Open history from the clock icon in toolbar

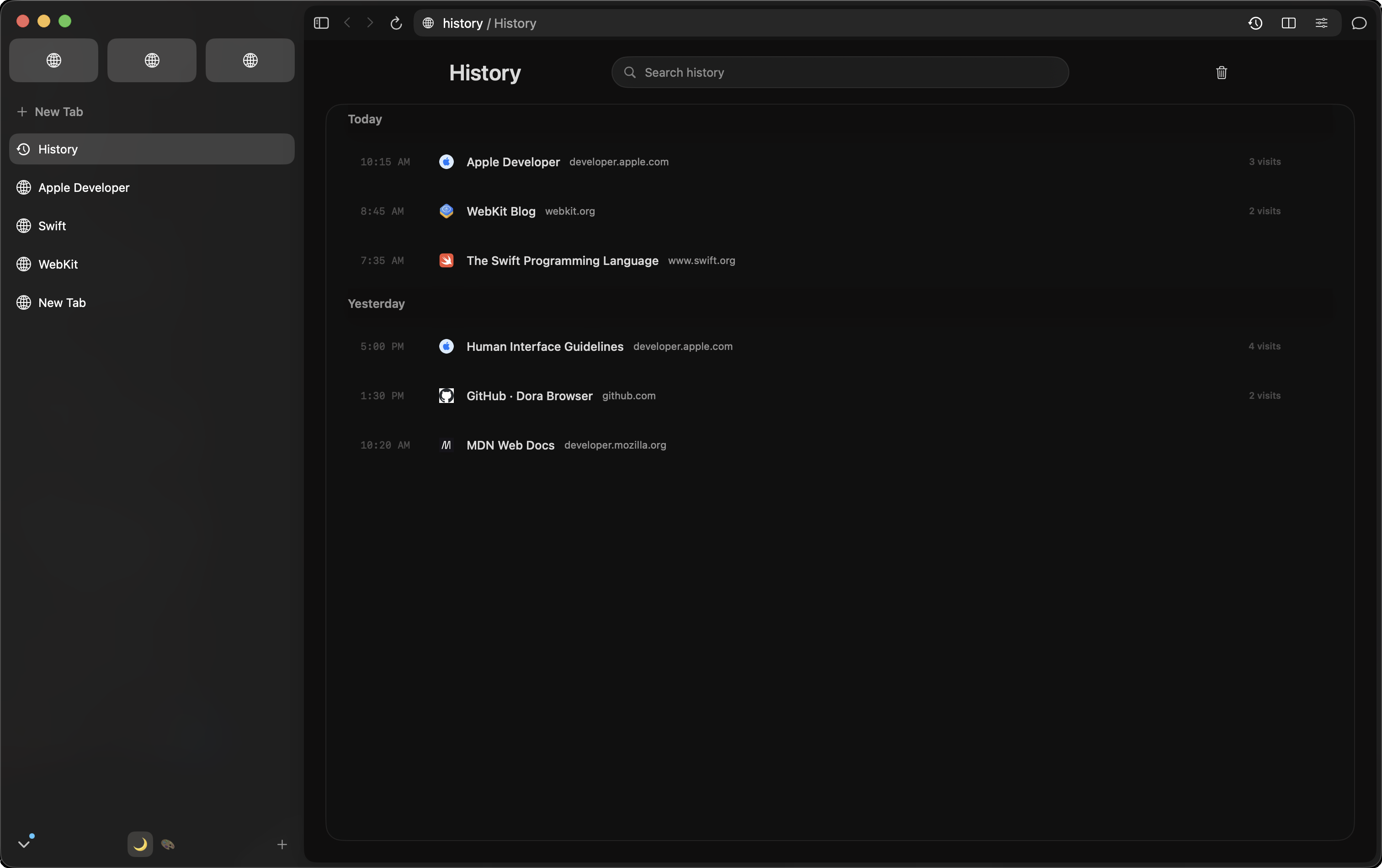1255,23
